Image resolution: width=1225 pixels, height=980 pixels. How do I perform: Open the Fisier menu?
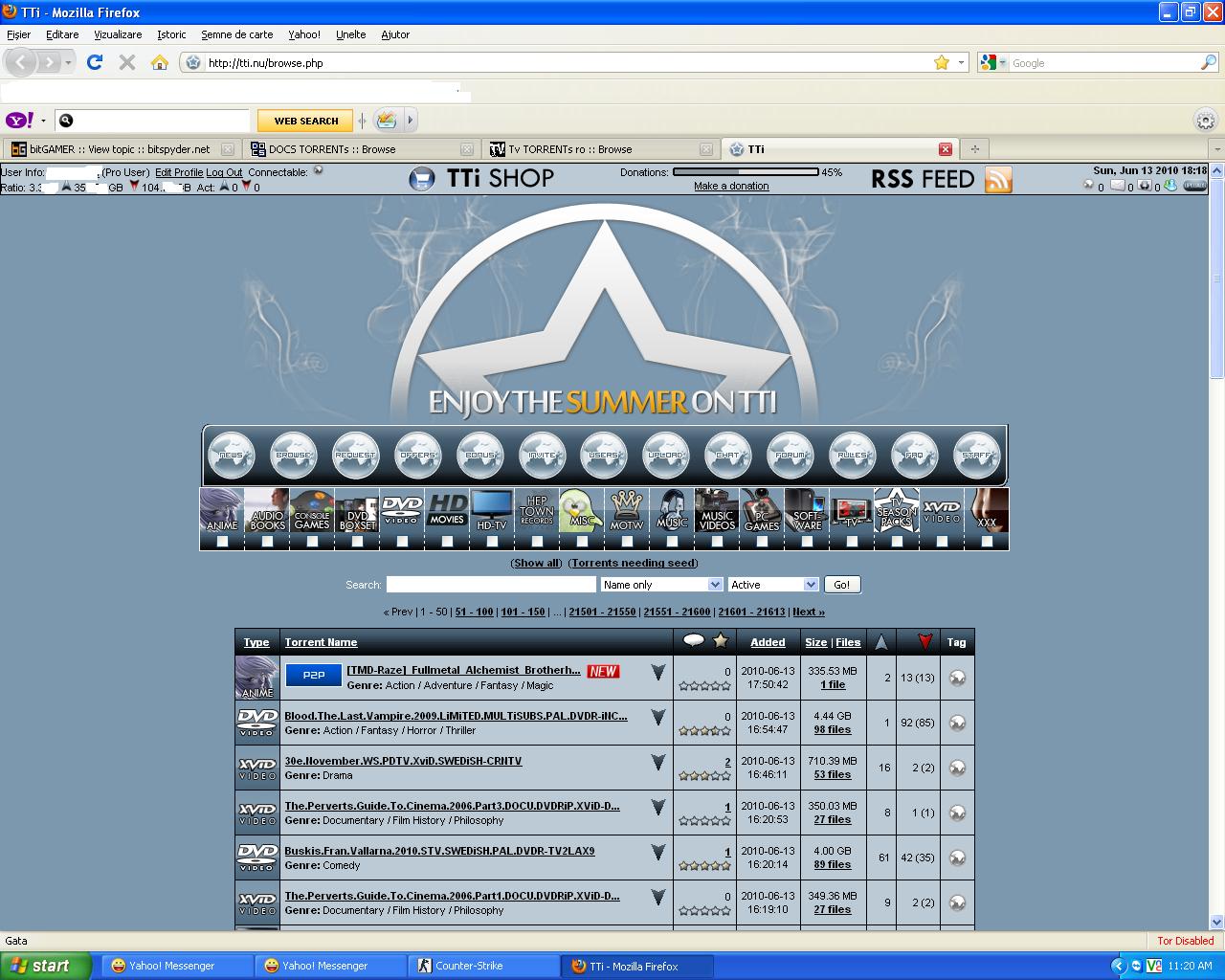tap(18, 34)
